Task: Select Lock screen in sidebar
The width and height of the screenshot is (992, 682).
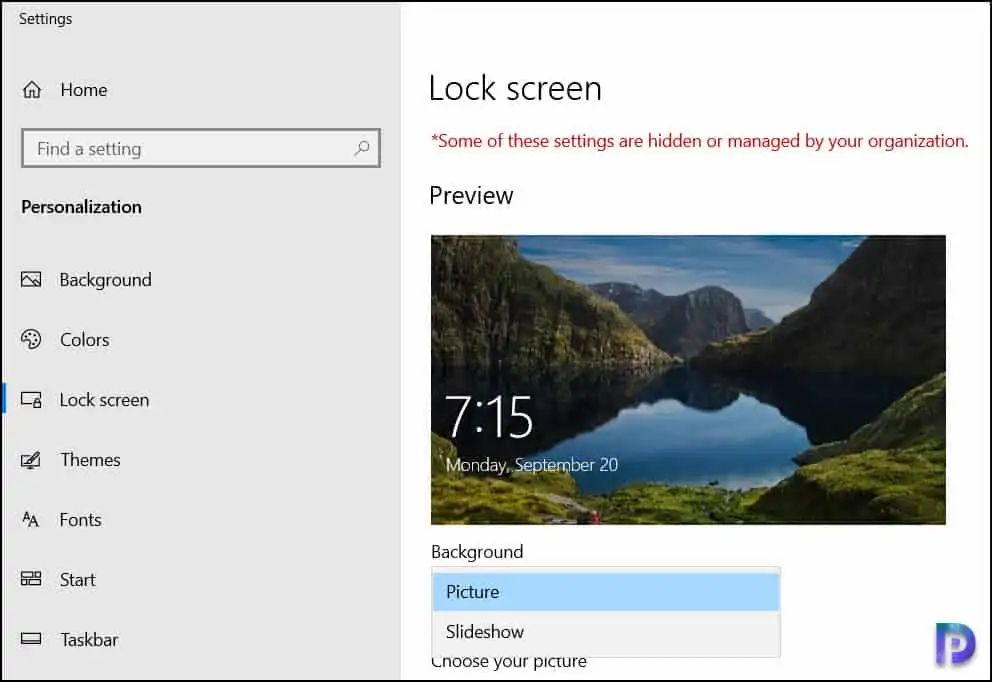Action: point(104,400)
